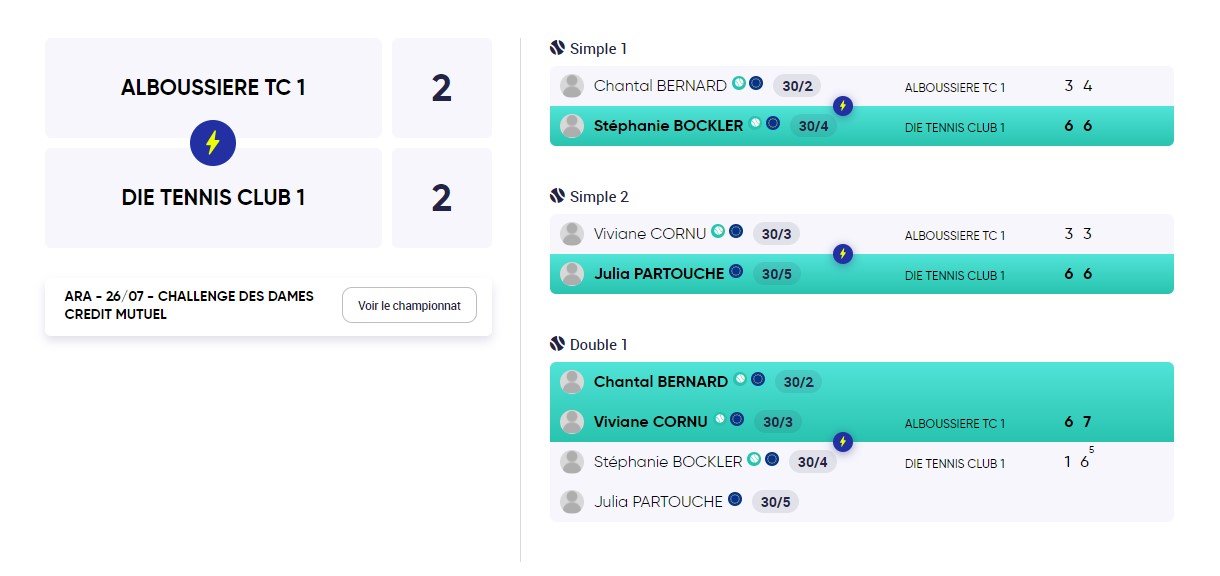Click the lightning icon in Simple 1 match
The image size is (1220, 576).
pos(843,106)
